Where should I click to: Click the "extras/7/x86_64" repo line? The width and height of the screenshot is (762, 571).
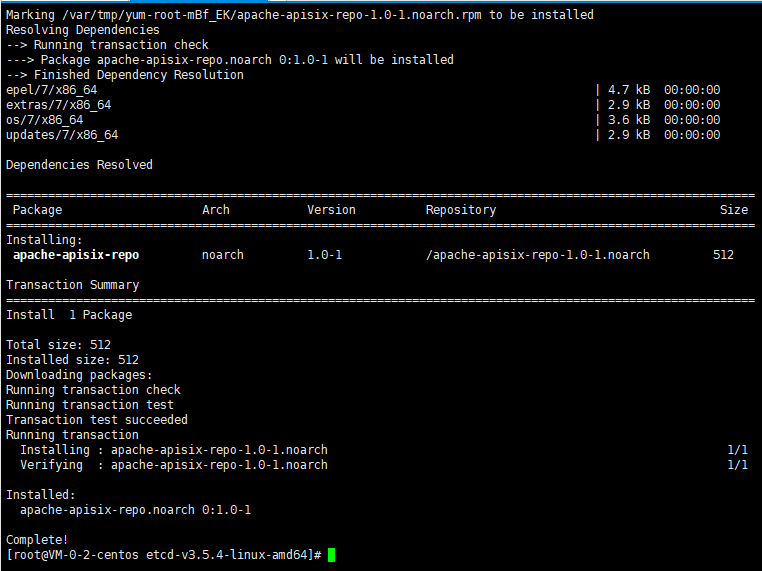(58, 105)
